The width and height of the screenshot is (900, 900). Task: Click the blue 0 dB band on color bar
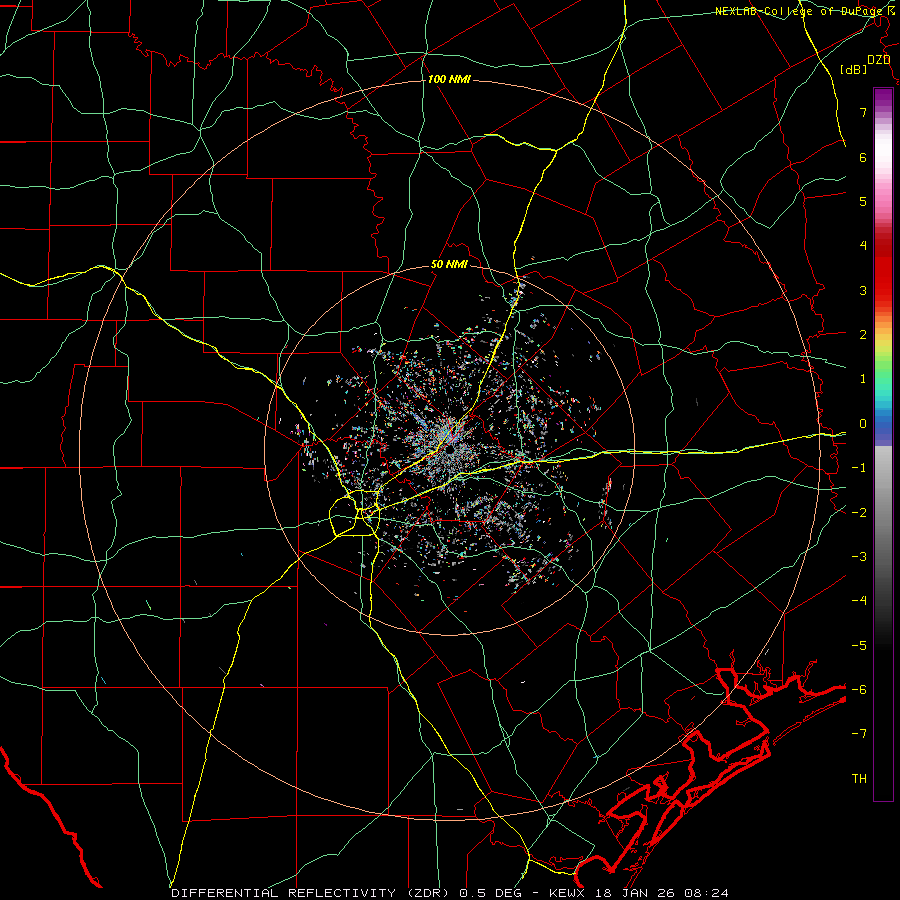(x=883, y=424)
